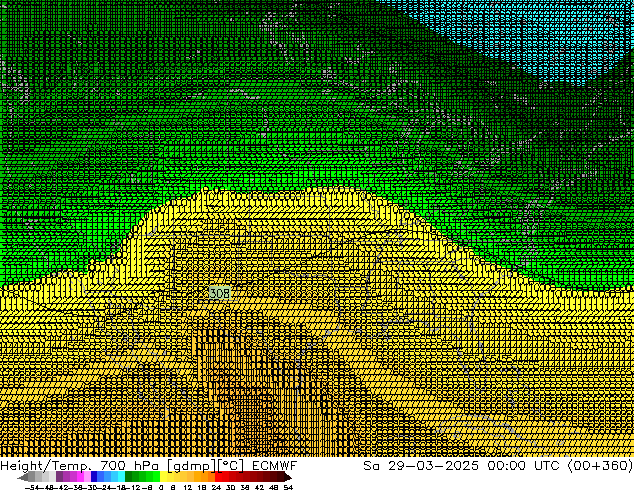
Task: Click the legend value 24
Action: point(216,487)
